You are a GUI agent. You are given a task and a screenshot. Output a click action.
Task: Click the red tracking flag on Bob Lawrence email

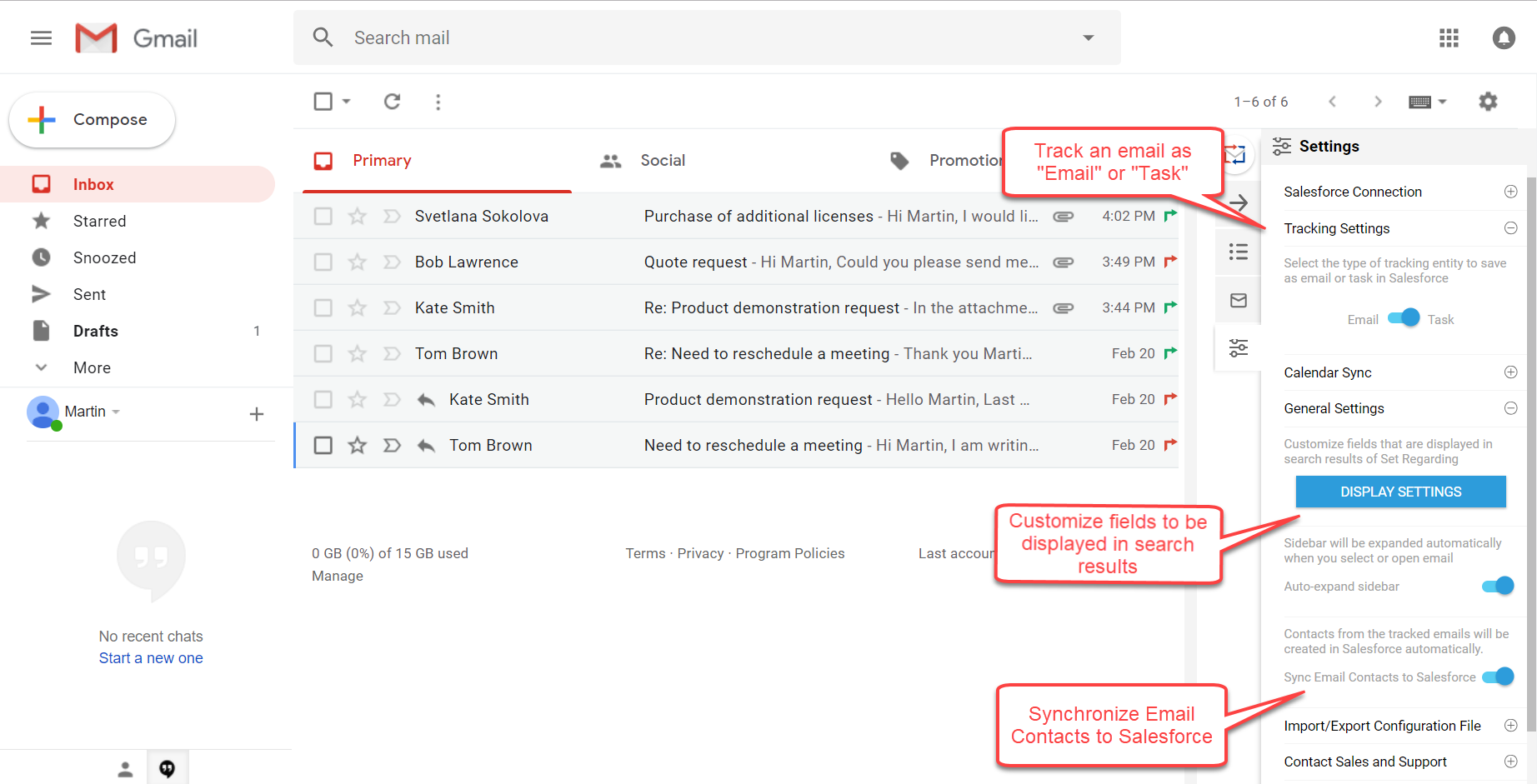coord(1170,261)
